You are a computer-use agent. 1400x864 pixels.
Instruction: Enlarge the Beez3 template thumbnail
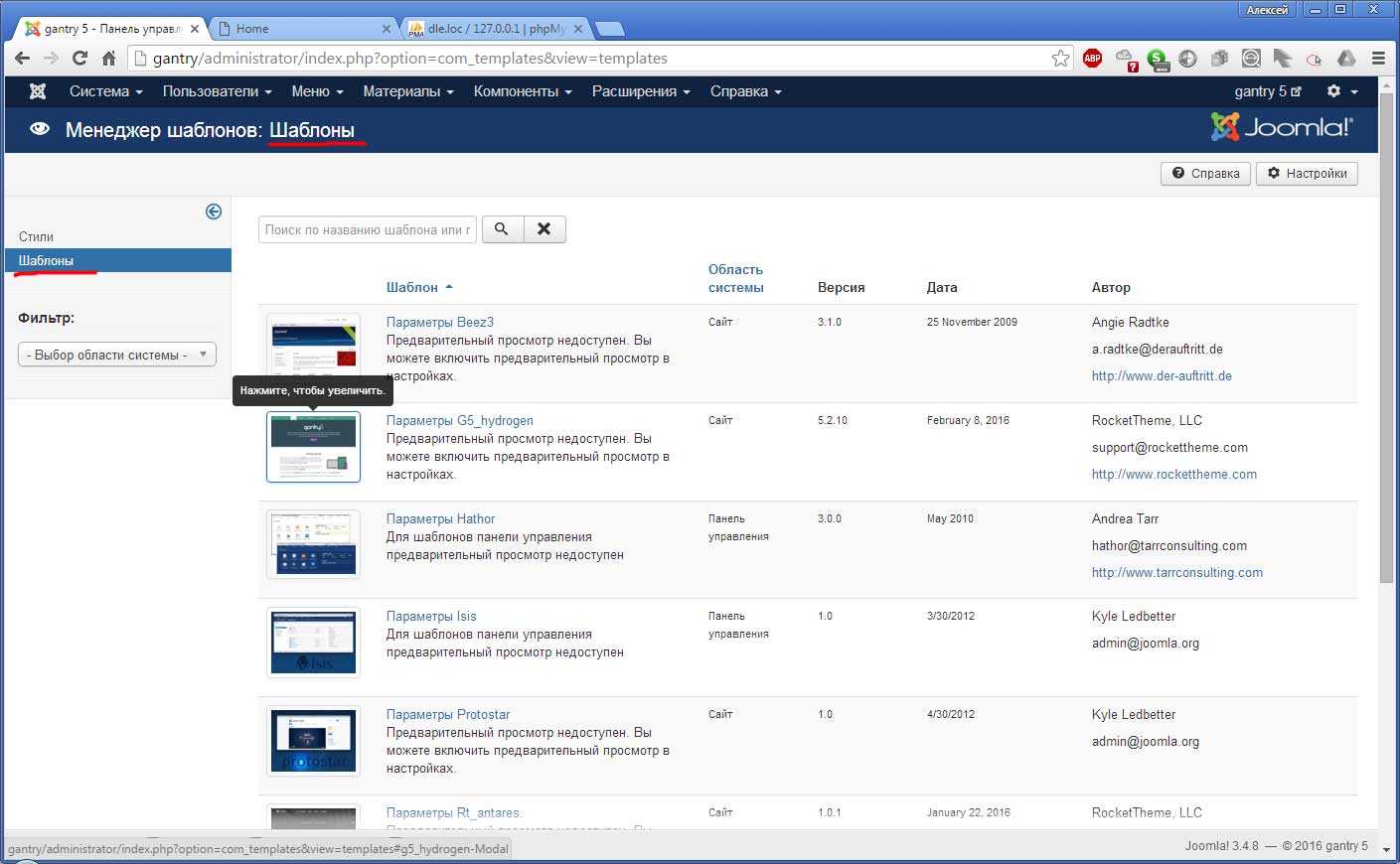pyautogui.click(x=313, y=348)
